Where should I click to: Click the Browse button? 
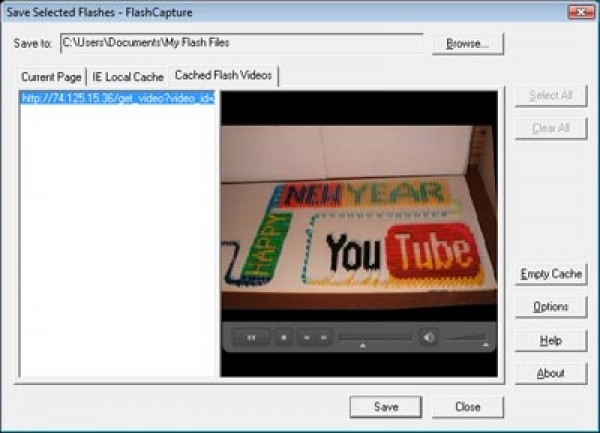[x=468, y=44]
